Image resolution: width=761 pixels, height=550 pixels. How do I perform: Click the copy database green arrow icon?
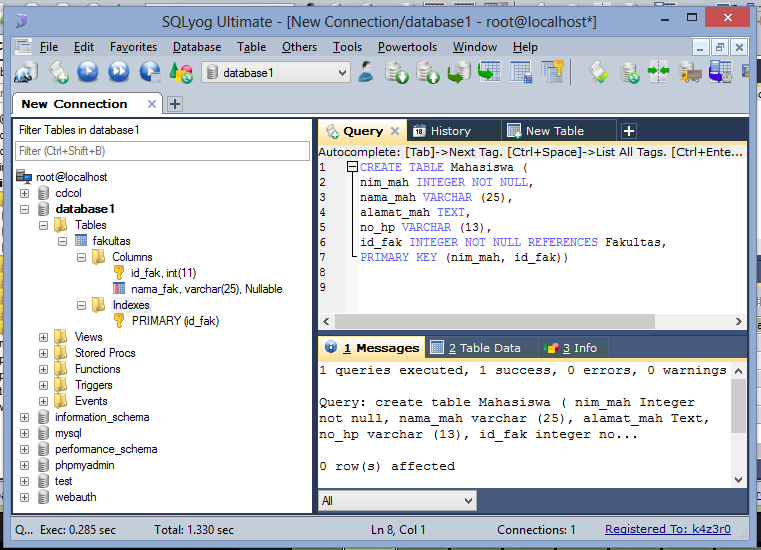459,72
